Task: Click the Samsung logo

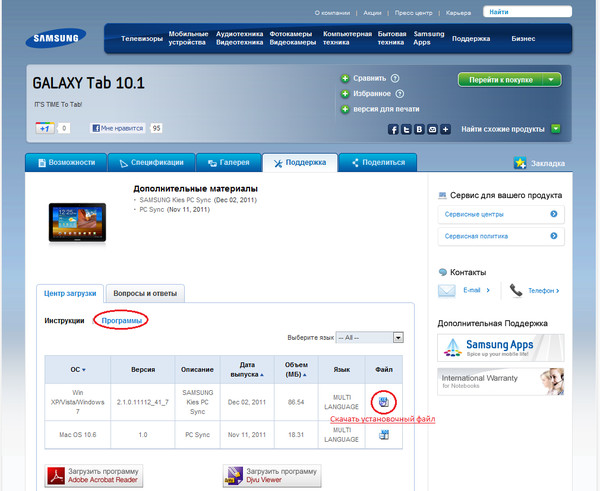Action: coord(56,38)
